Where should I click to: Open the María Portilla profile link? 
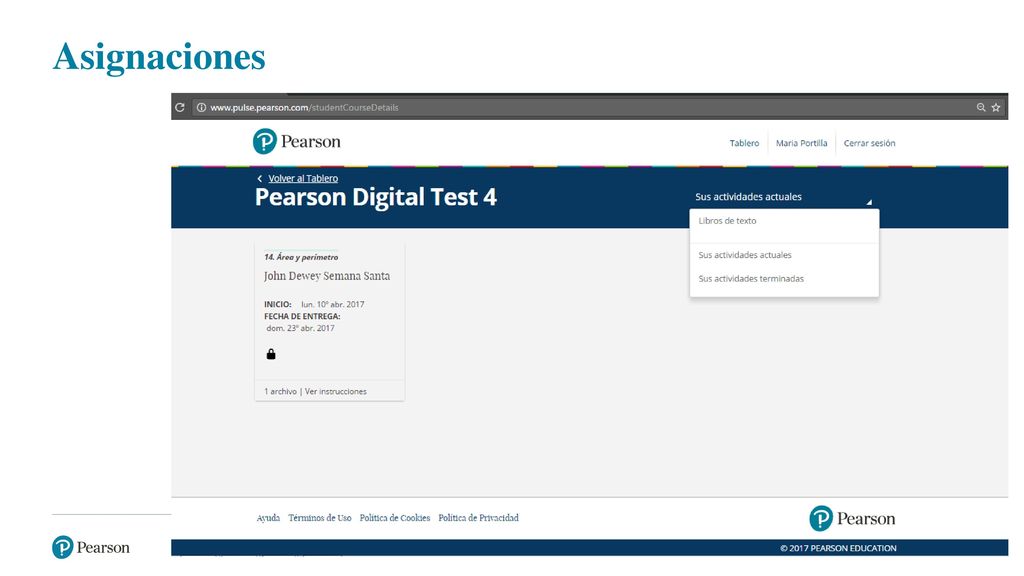[x=801, y=143]
